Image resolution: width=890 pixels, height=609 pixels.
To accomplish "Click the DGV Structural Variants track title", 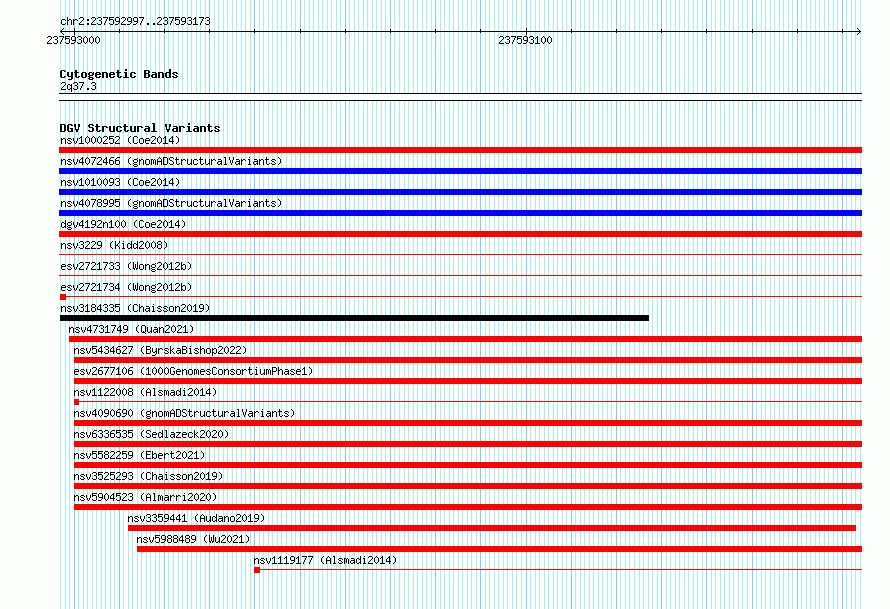I will point(140,128).
